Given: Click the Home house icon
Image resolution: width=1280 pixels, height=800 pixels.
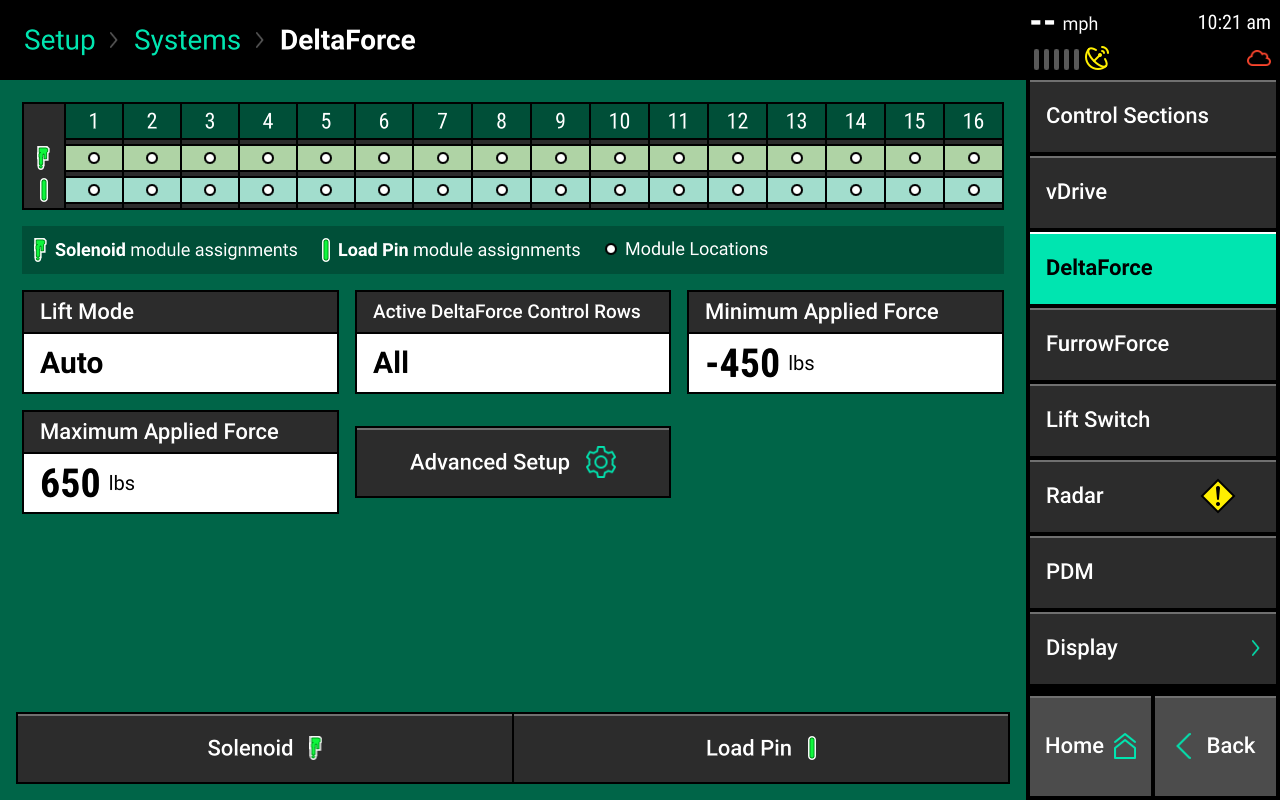Looking at the screenshot, I should click(x=1125, y=746).
